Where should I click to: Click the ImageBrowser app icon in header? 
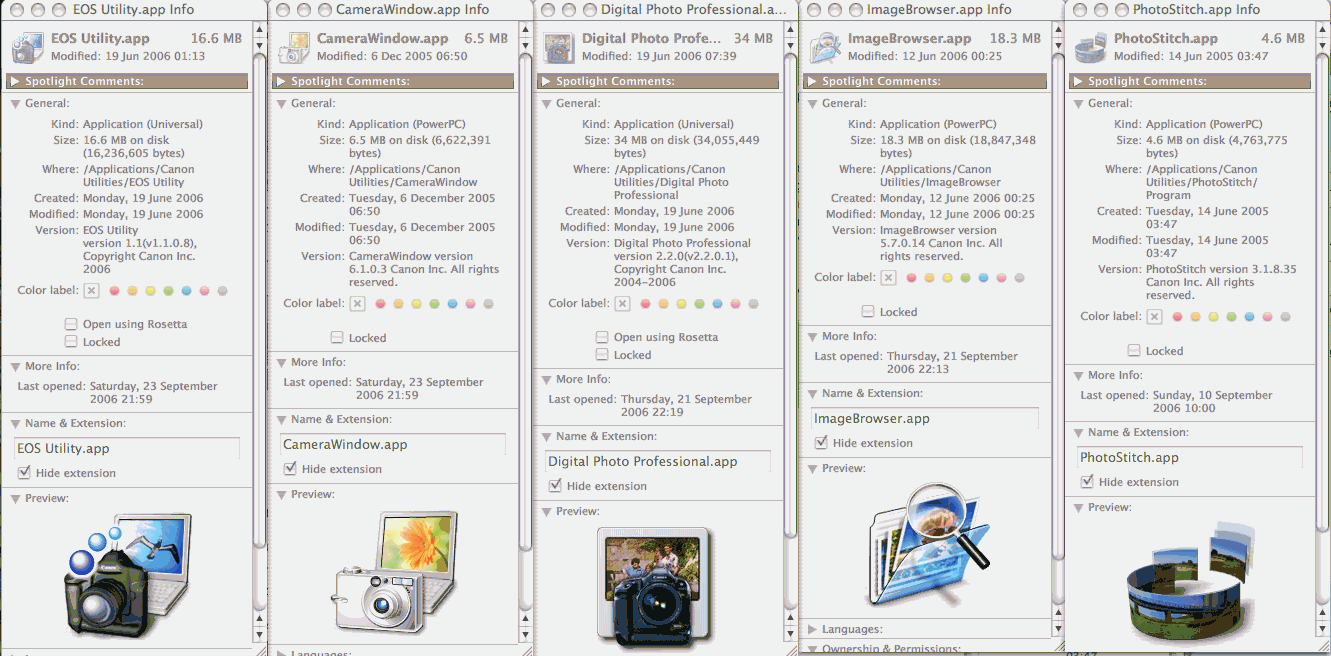(824, 46)
